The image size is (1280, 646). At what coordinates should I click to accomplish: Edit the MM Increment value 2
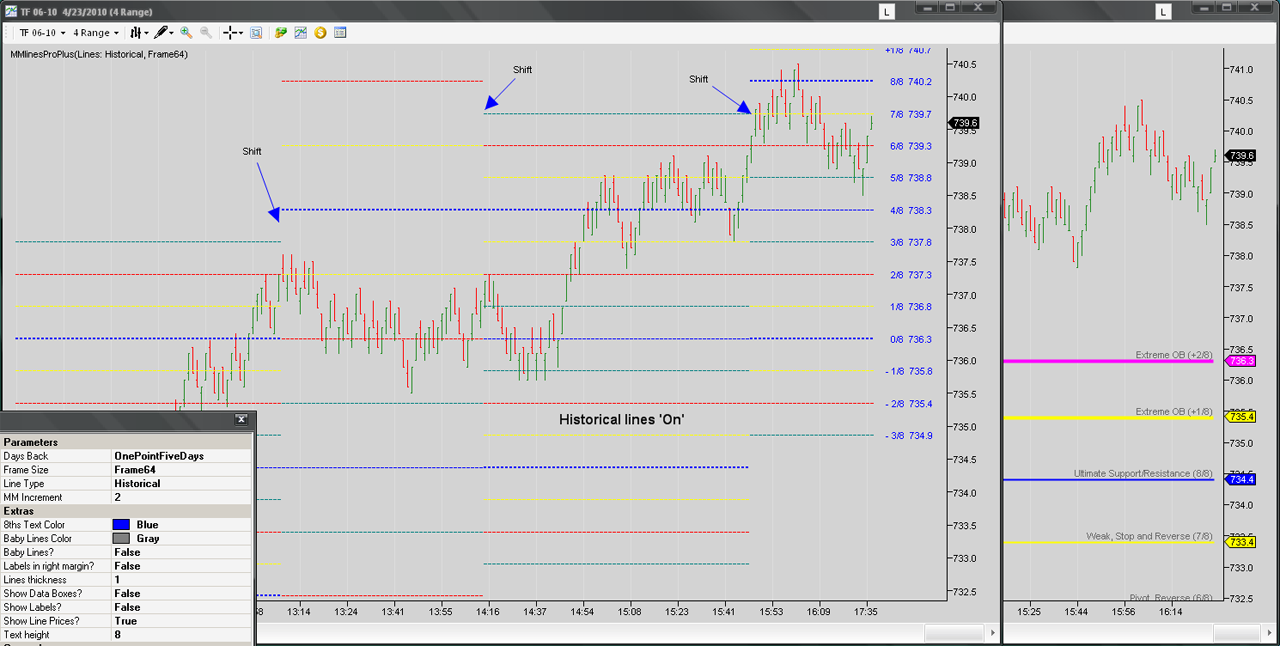(x=182, y=498)
